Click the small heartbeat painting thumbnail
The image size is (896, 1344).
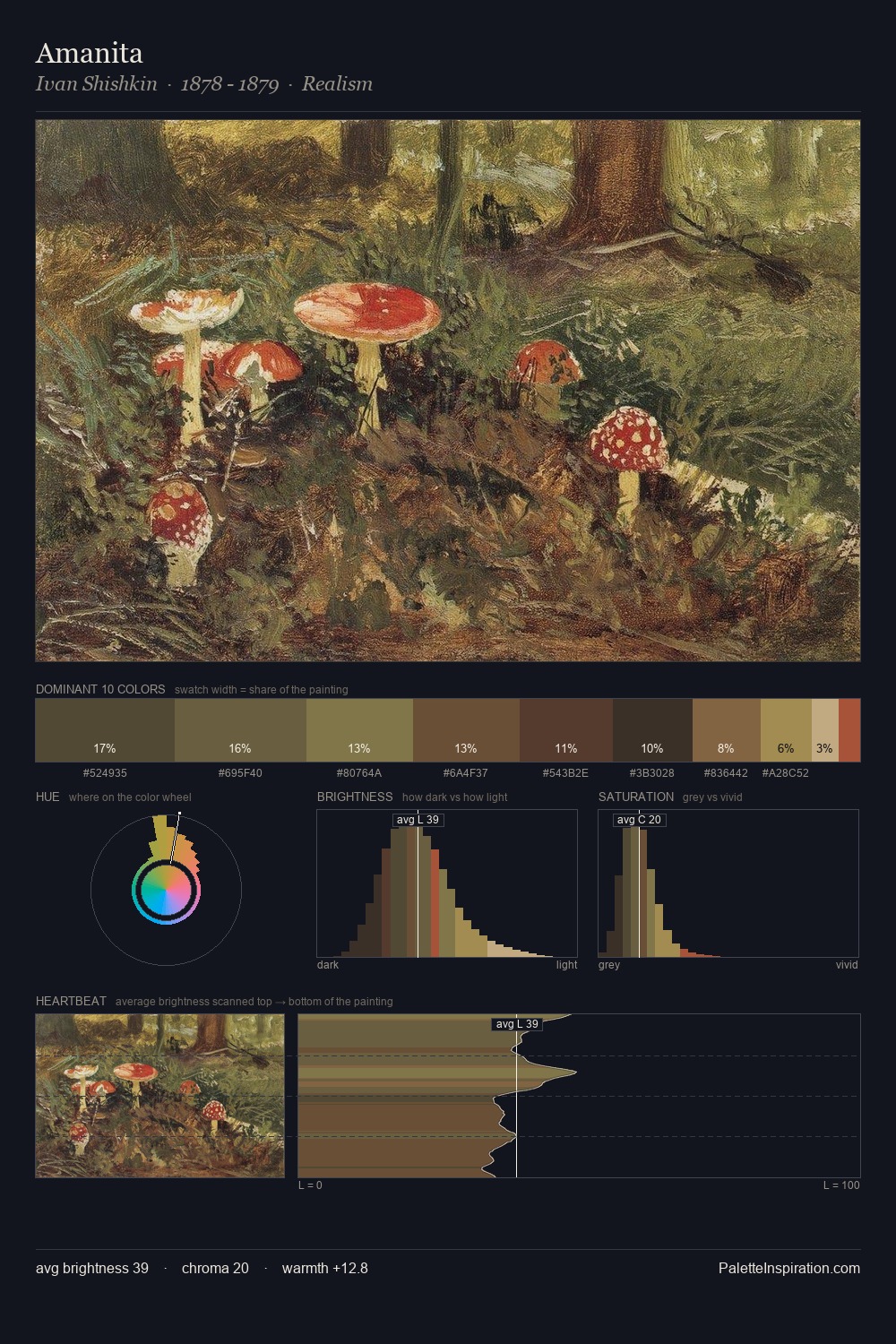click(159, 1096)
